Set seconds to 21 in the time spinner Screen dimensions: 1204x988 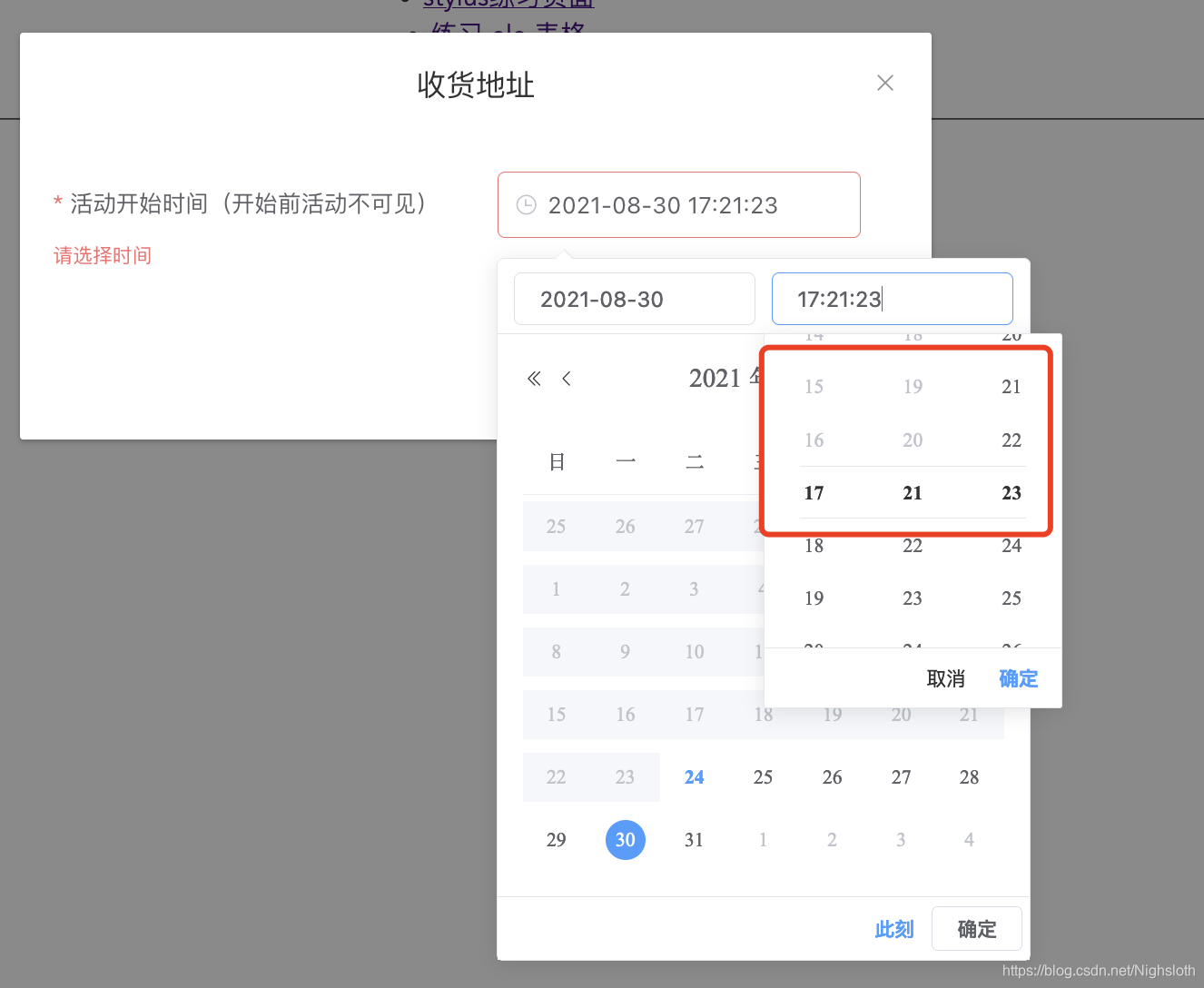[1012, 387]
